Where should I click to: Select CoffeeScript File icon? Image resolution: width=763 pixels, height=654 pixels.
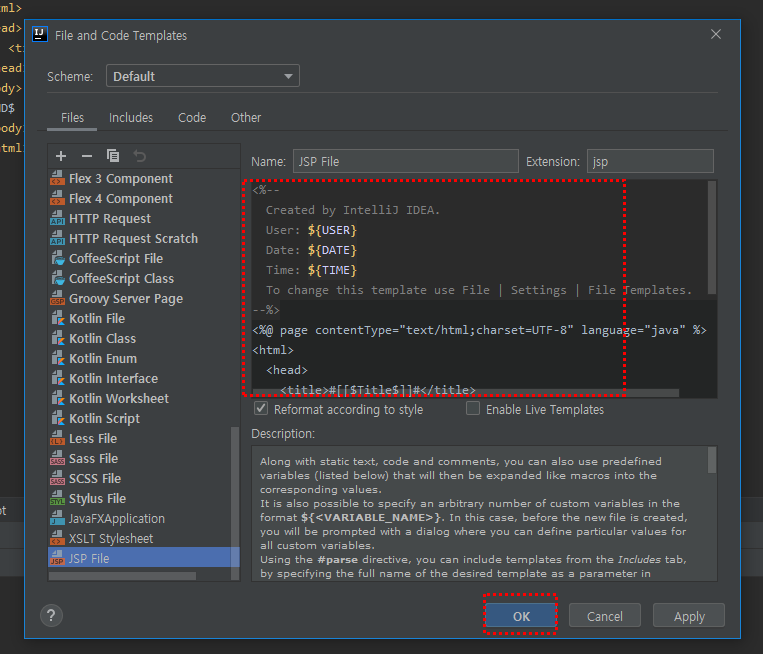click(x=57, y=258)
